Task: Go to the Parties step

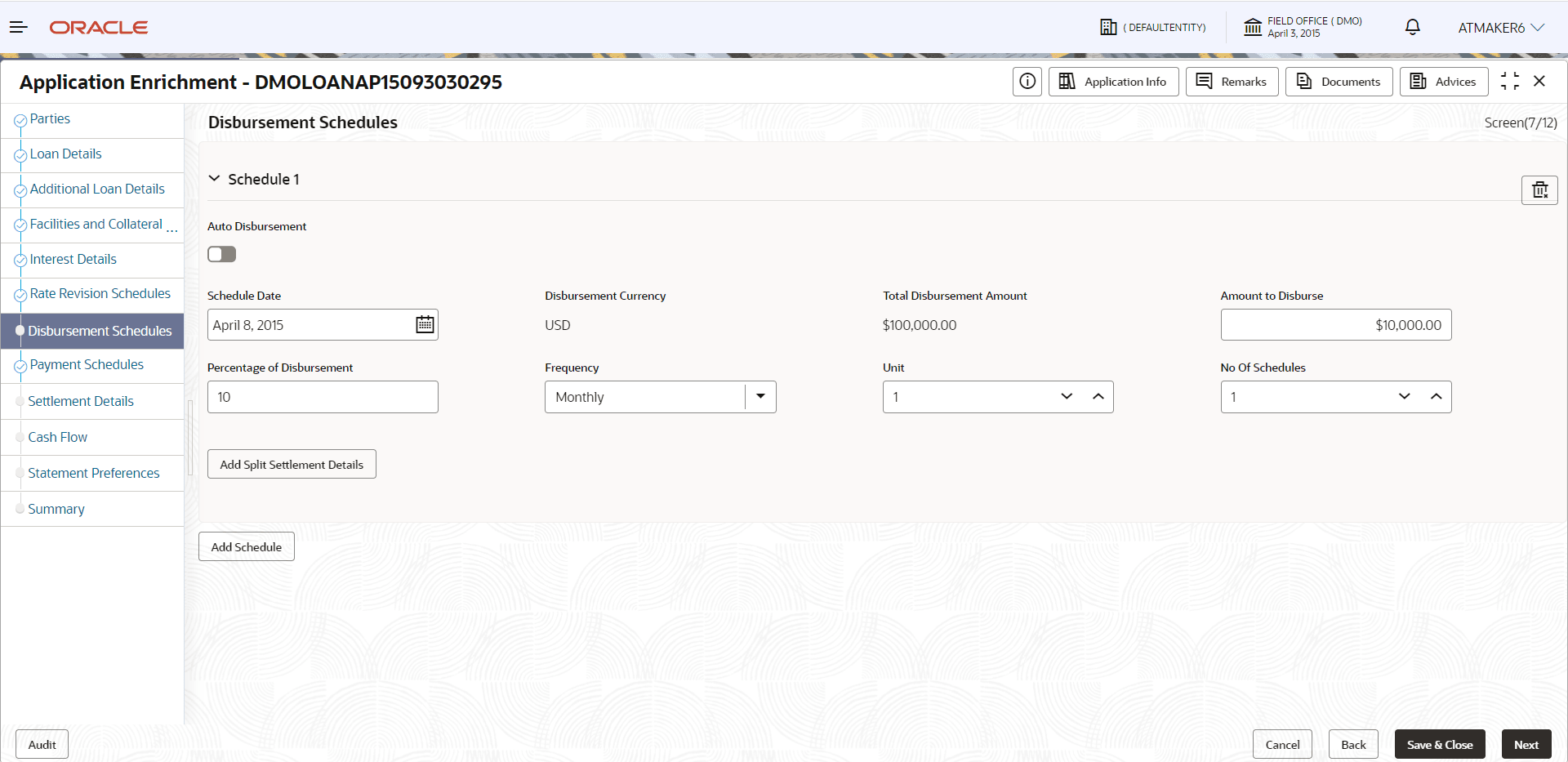Action: 50,119
